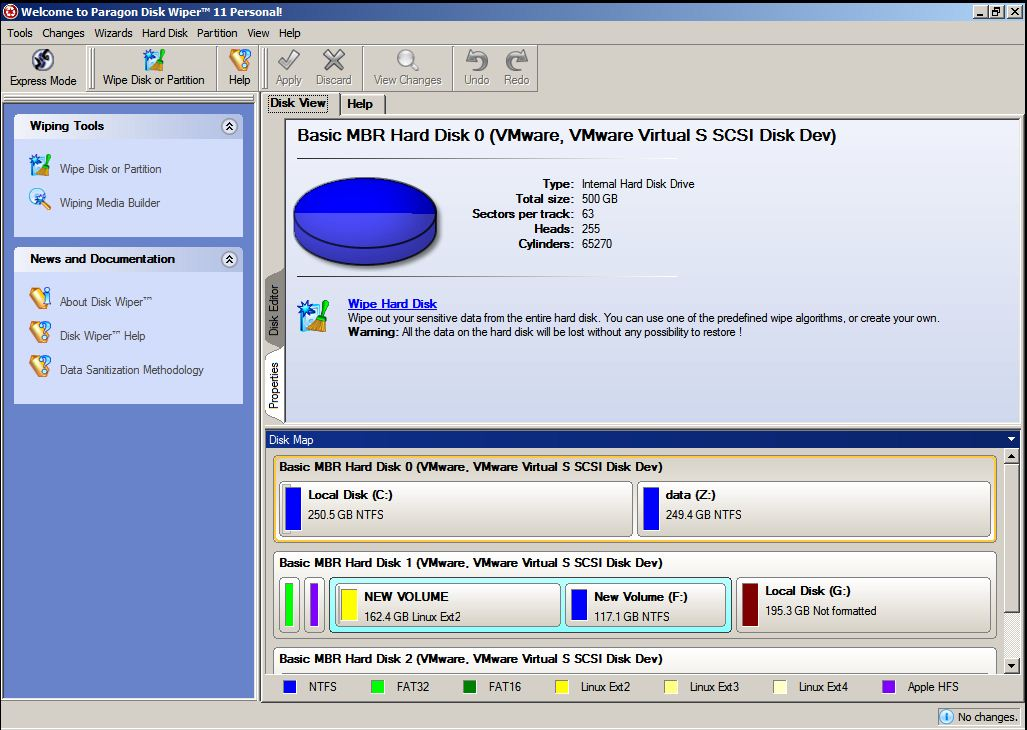
Task: Collapse the News and Documentation panel
Action: pyautogui.click(x=229, y=260)
